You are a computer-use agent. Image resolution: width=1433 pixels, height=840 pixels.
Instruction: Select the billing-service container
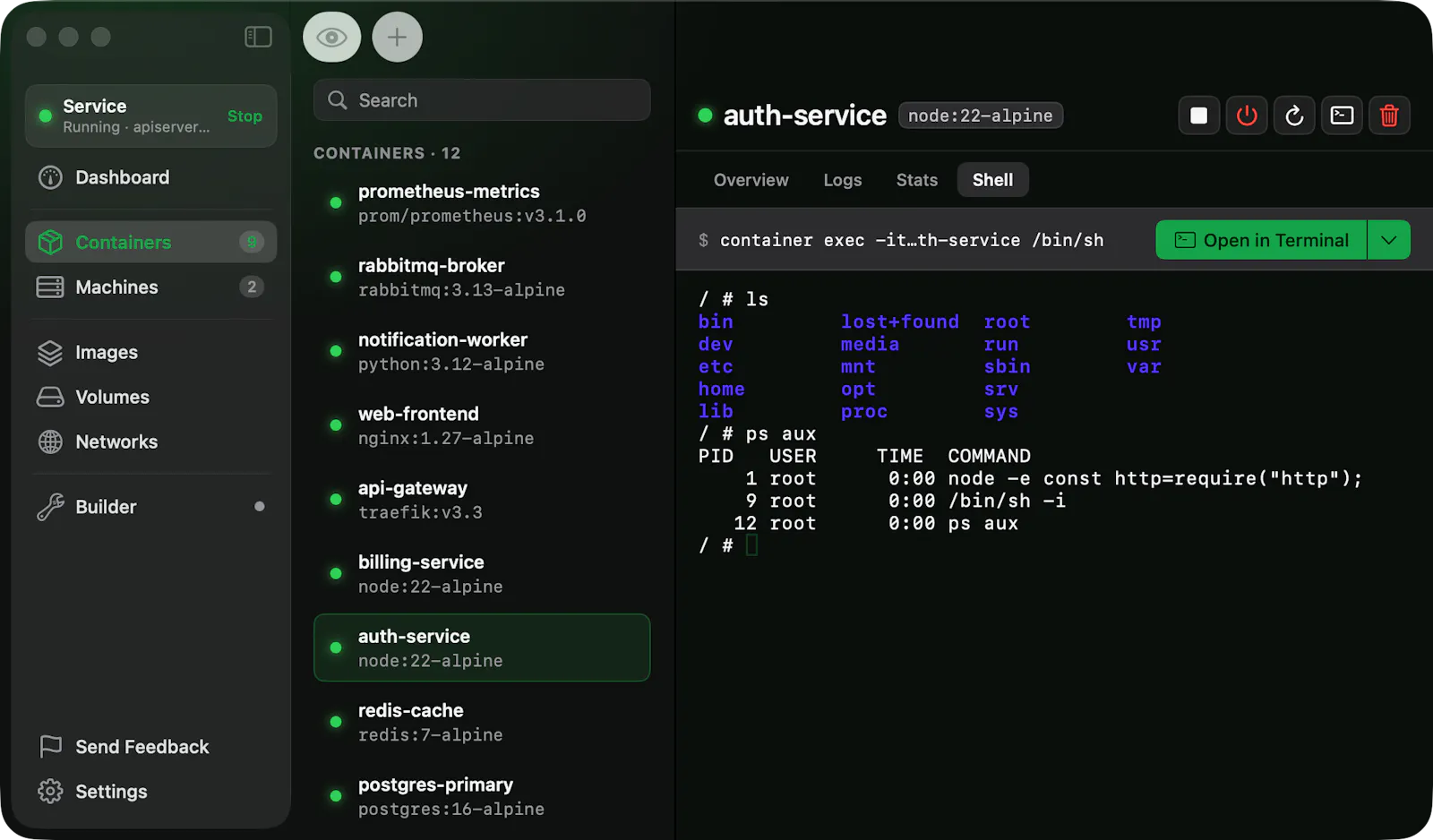pos(482,574)
